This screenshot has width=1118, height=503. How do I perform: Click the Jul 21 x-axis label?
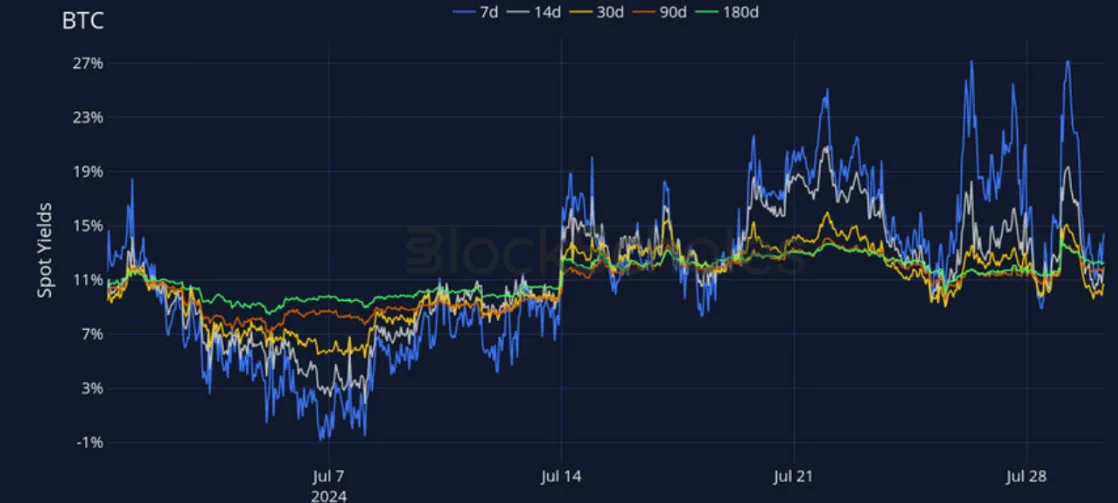click(794, 477)
